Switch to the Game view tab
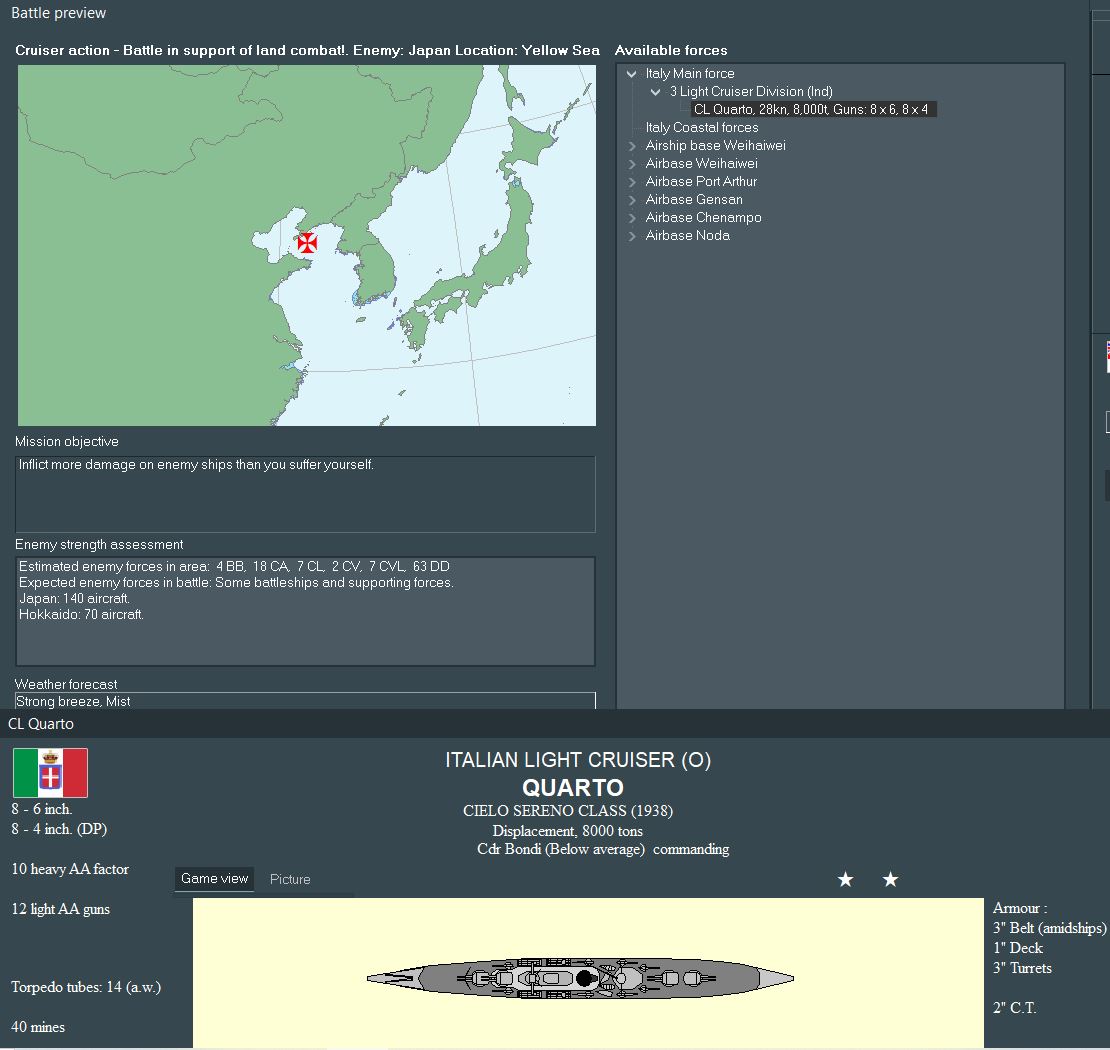 point(214,879)
